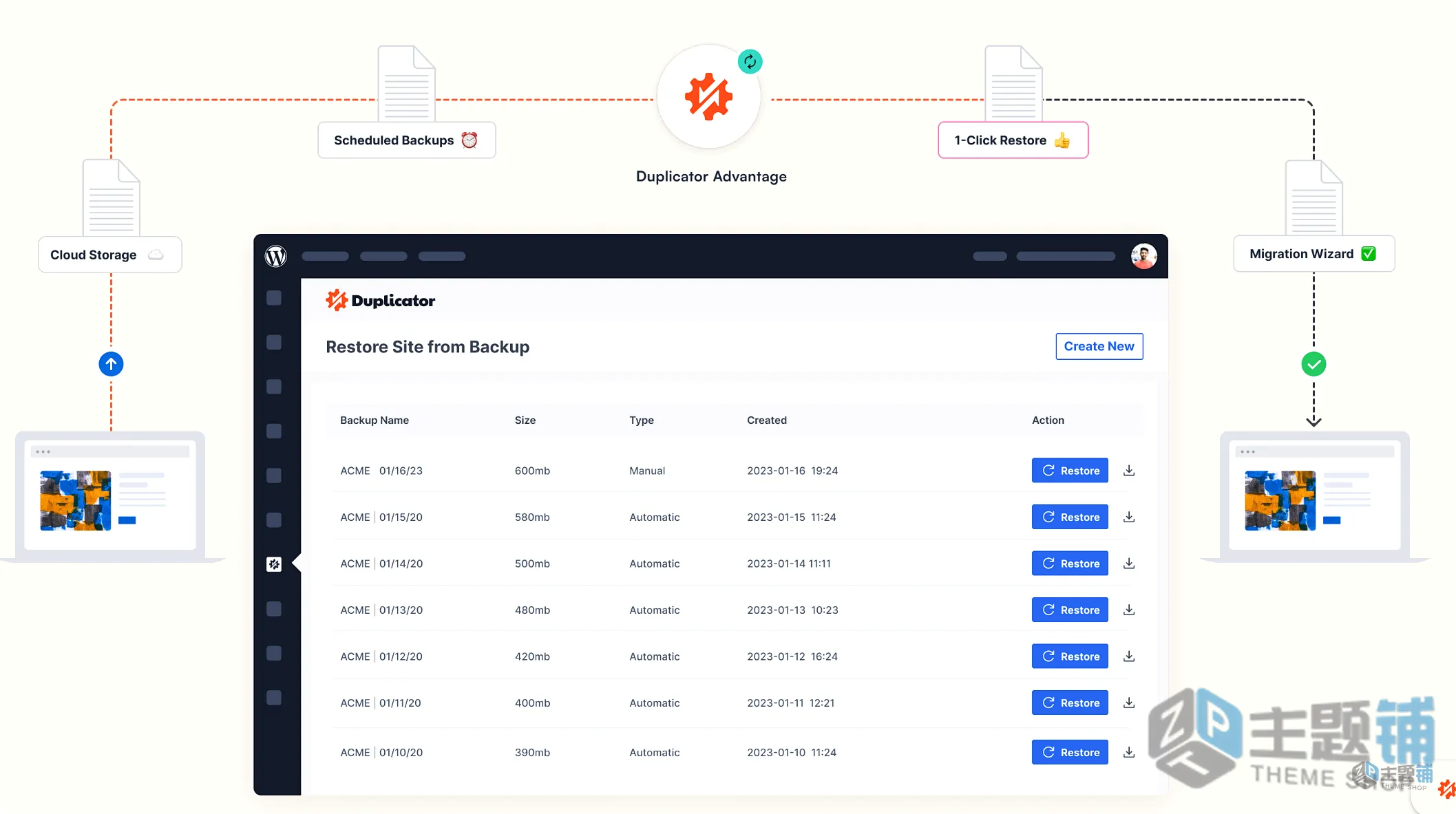
Task: Click the created date 2023-01-11 12:21
Action: 791,703
